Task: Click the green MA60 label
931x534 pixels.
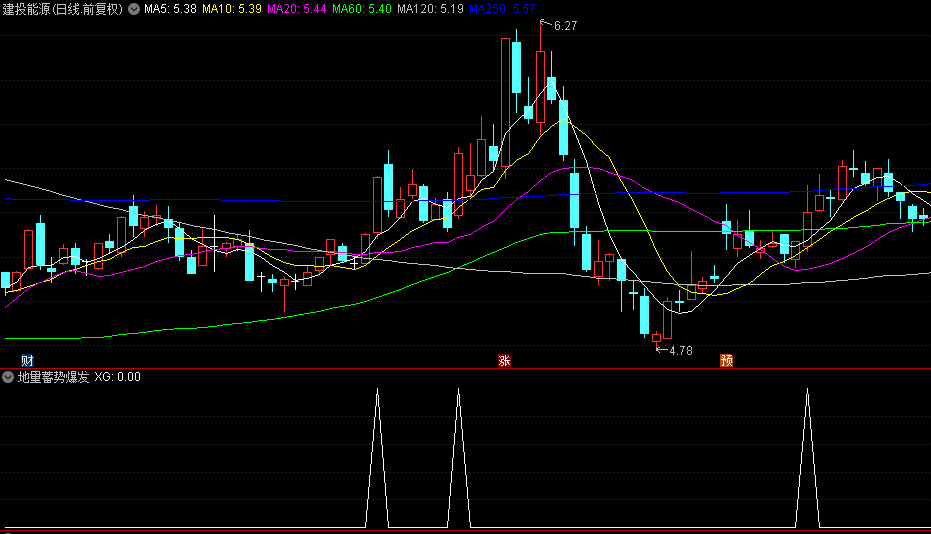Action: (x=362, y=9)
